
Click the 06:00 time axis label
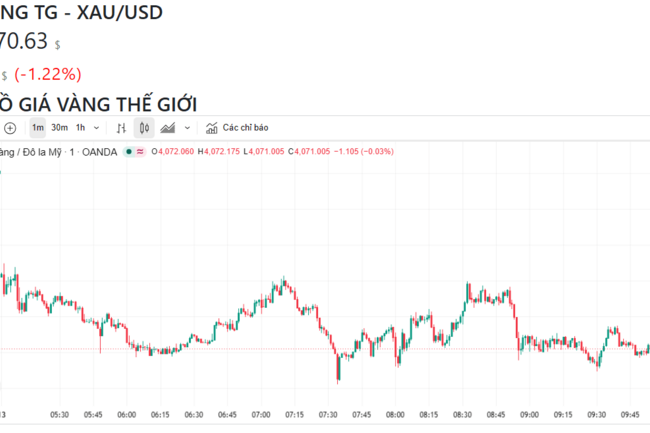click(x=126, y=415)
